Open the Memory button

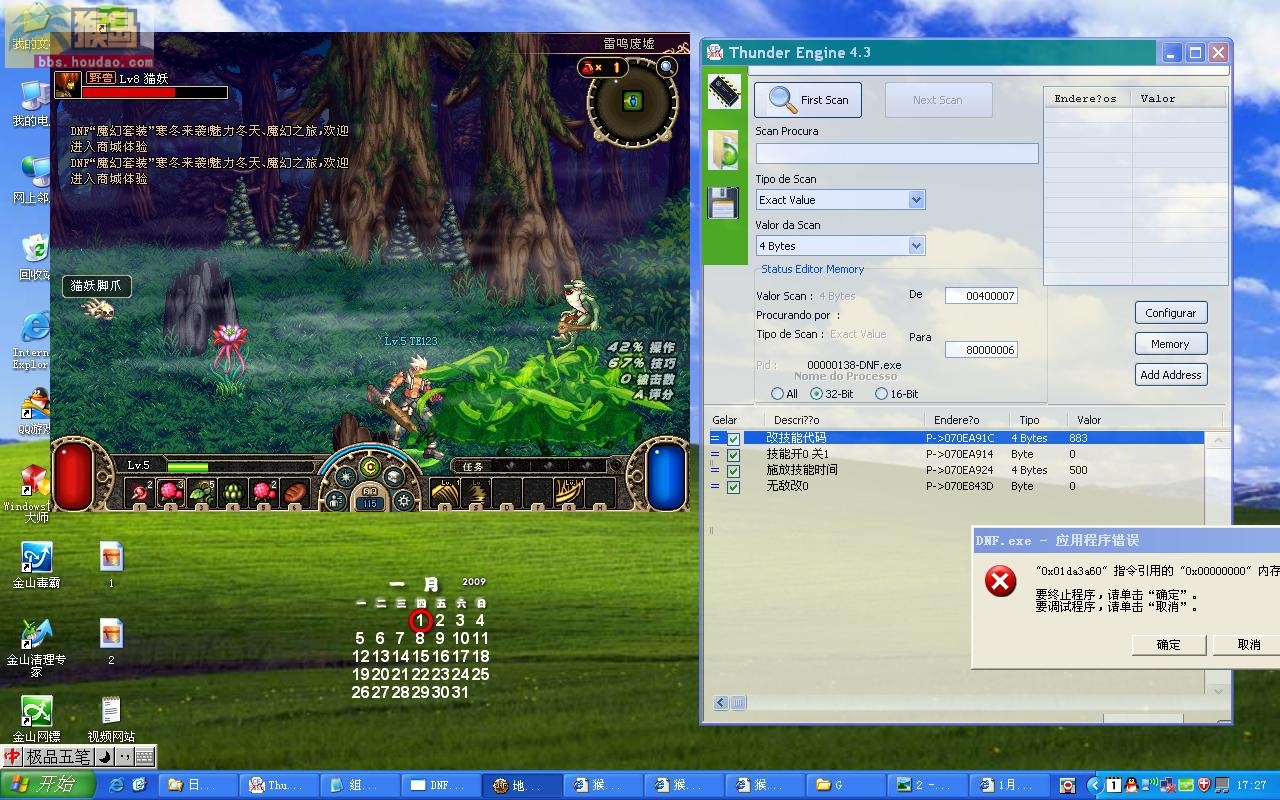[x=1171, y=344]
